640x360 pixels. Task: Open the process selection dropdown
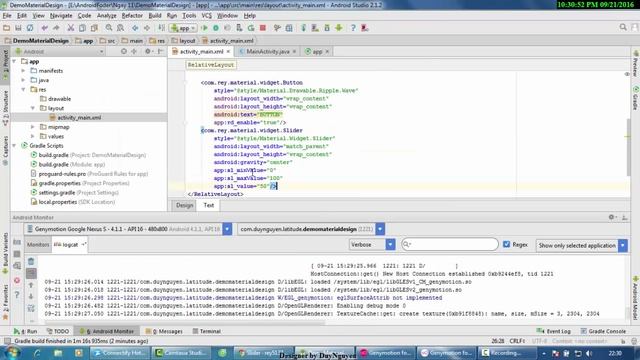[380, 229]
